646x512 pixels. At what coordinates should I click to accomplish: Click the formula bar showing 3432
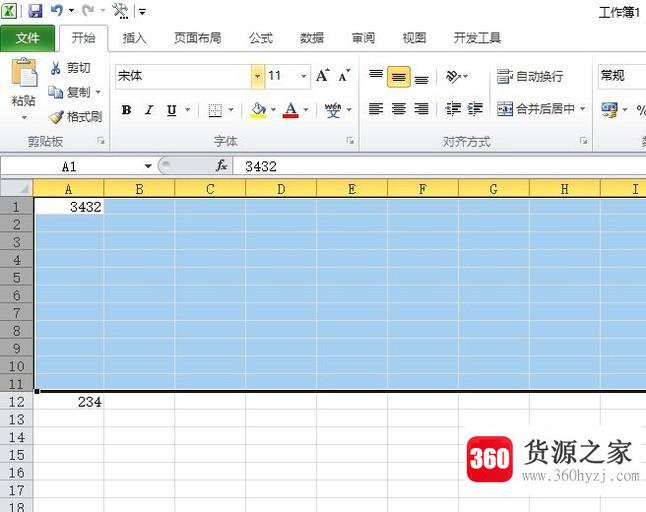tap(440, 166)
